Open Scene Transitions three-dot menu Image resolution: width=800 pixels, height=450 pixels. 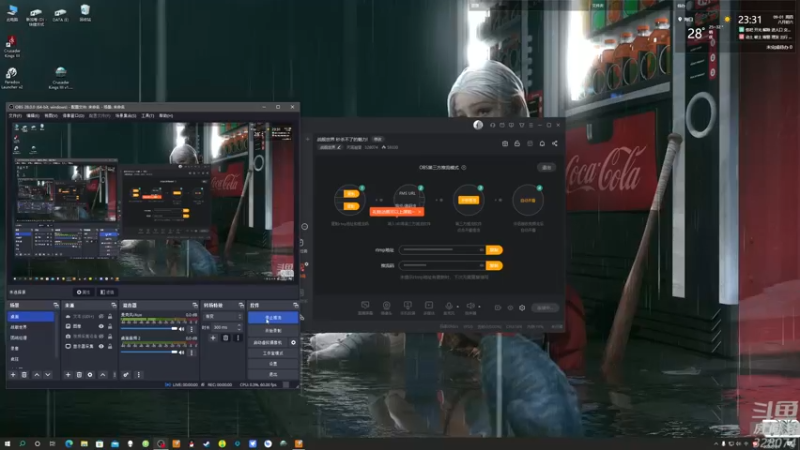pyautogui.click(x=238, y=338)
